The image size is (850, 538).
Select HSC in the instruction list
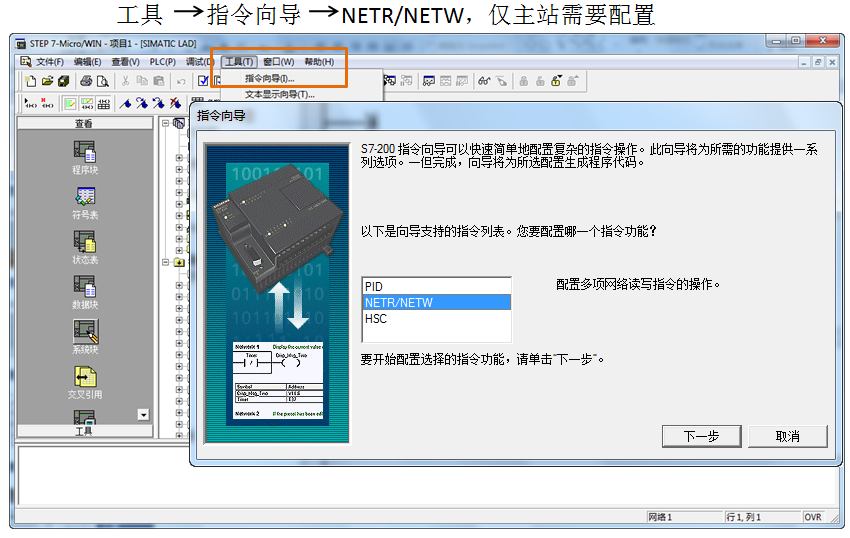point(436,319)
